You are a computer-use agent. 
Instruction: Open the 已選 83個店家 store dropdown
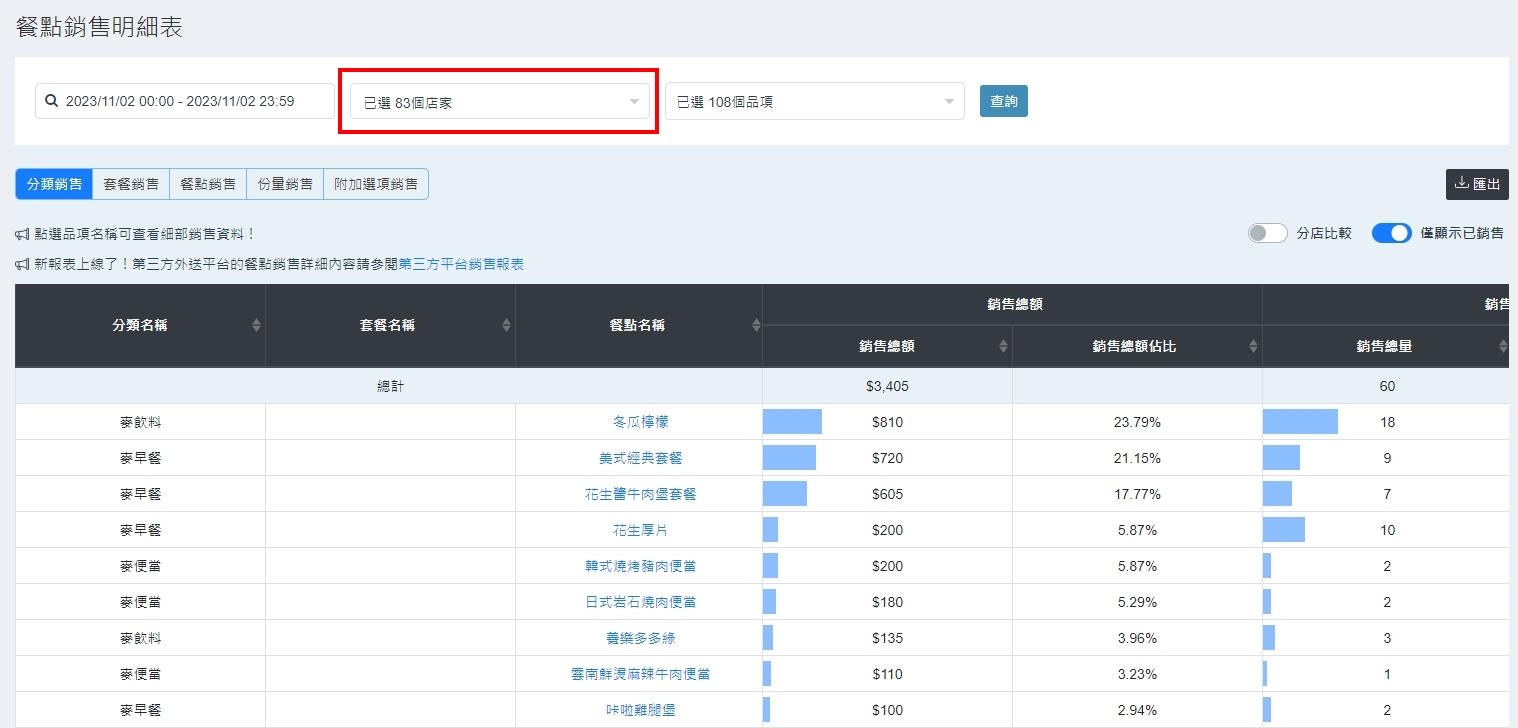pyautogui.click(x=499, y=101)
